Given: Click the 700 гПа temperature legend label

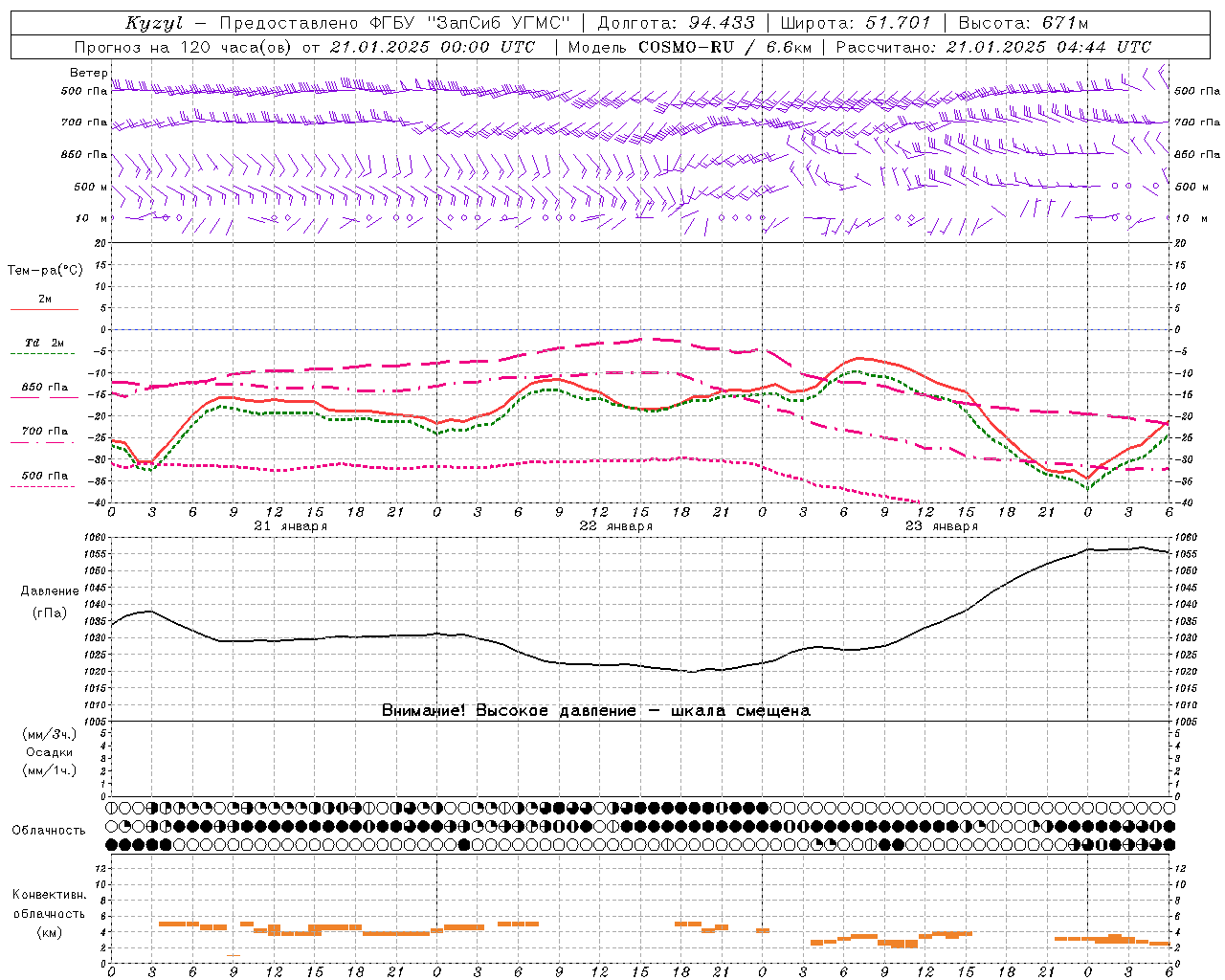Looking at the screenshot, I should (x=45, y=431).
